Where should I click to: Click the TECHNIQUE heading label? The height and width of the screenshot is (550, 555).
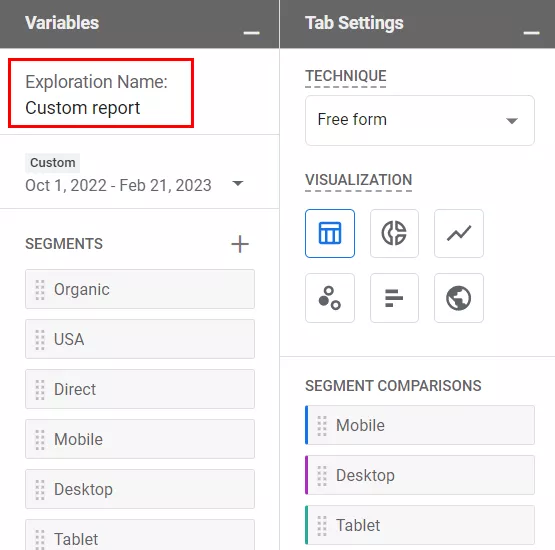tap(346, 76)
